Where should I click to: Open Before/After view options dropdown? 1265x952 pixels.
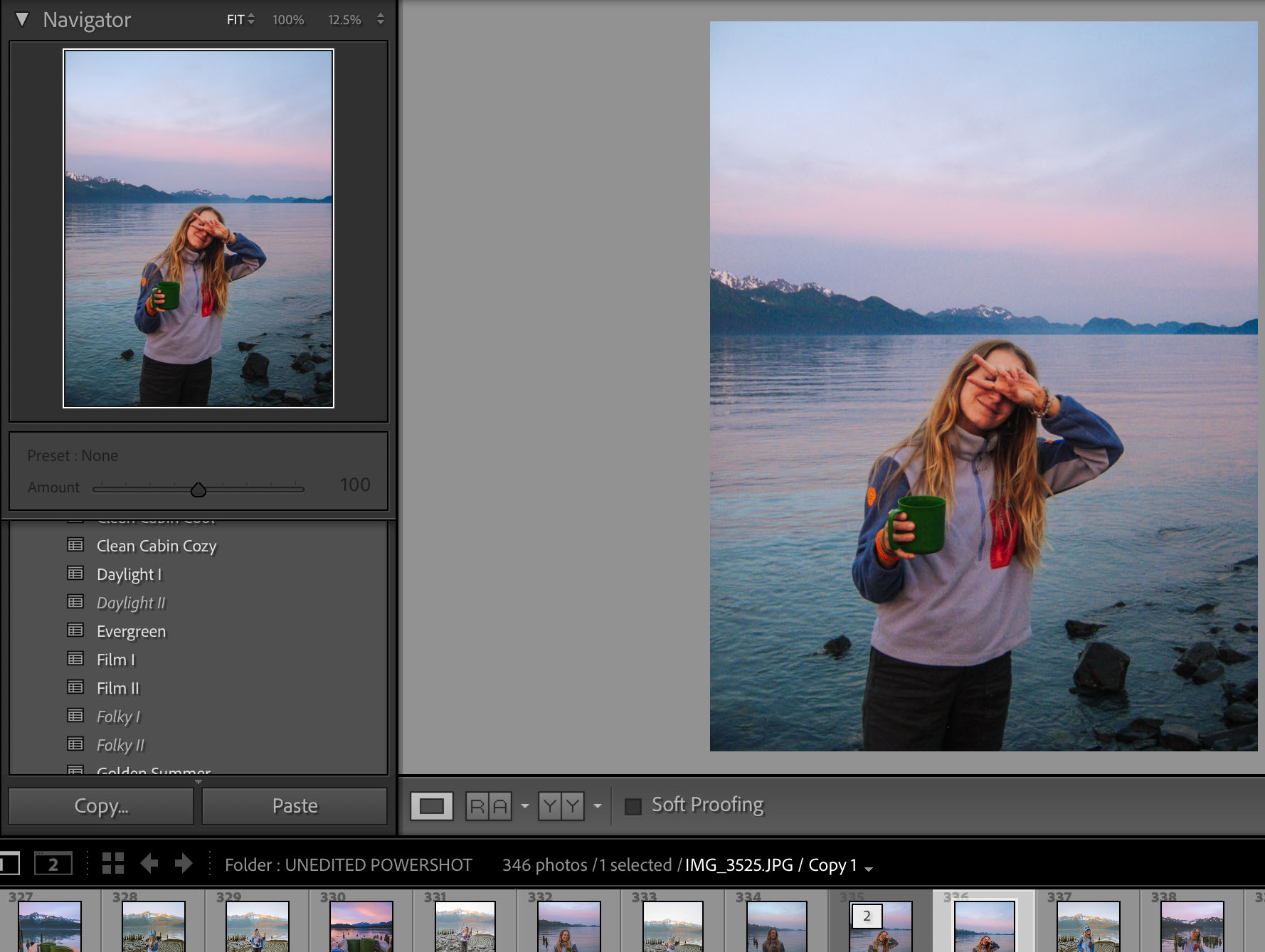point(598,806)
